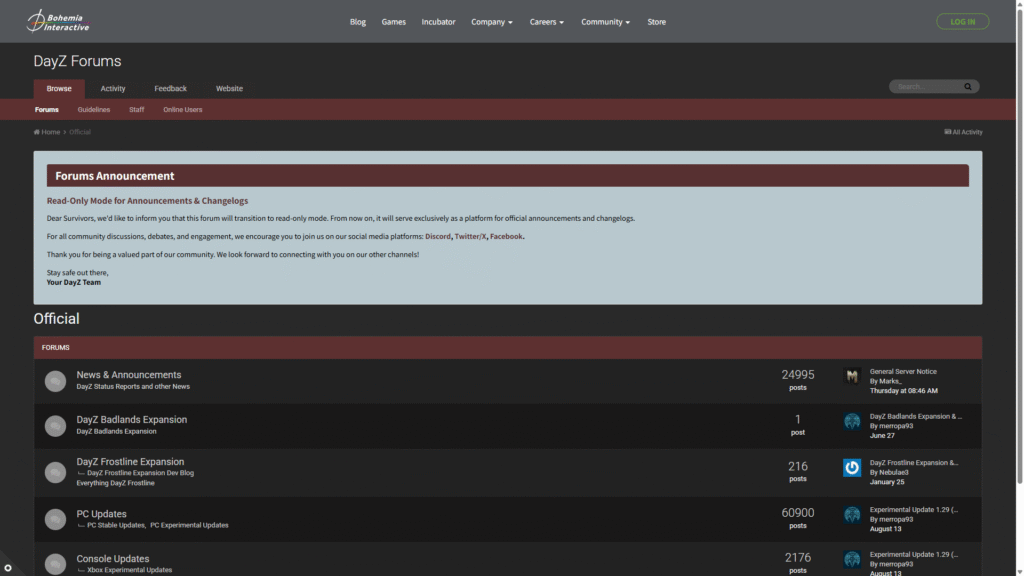Click the DayZ Frostline Expansion forum bubble icon
Screen dimensions: 1024x576
tap(56, 472)
